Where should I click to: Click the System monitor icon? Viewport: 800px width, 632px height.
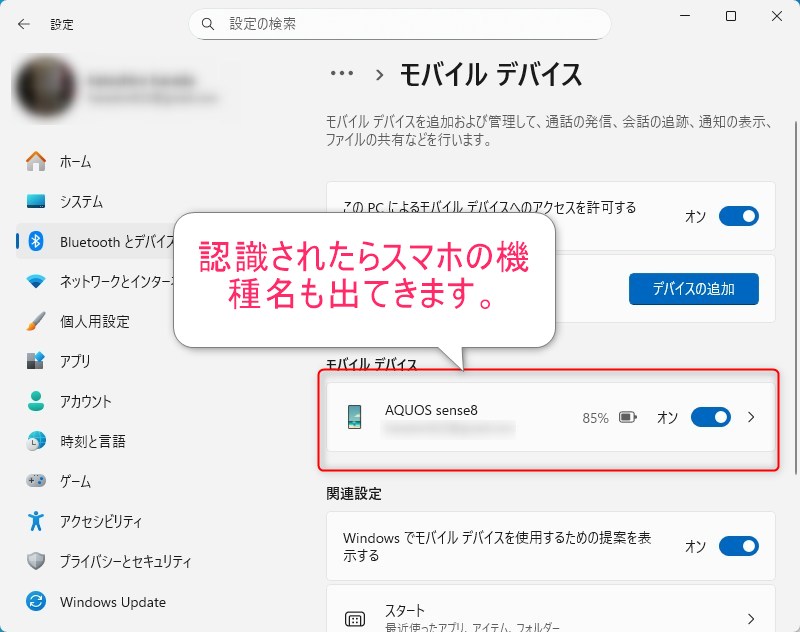pos(37,201)
